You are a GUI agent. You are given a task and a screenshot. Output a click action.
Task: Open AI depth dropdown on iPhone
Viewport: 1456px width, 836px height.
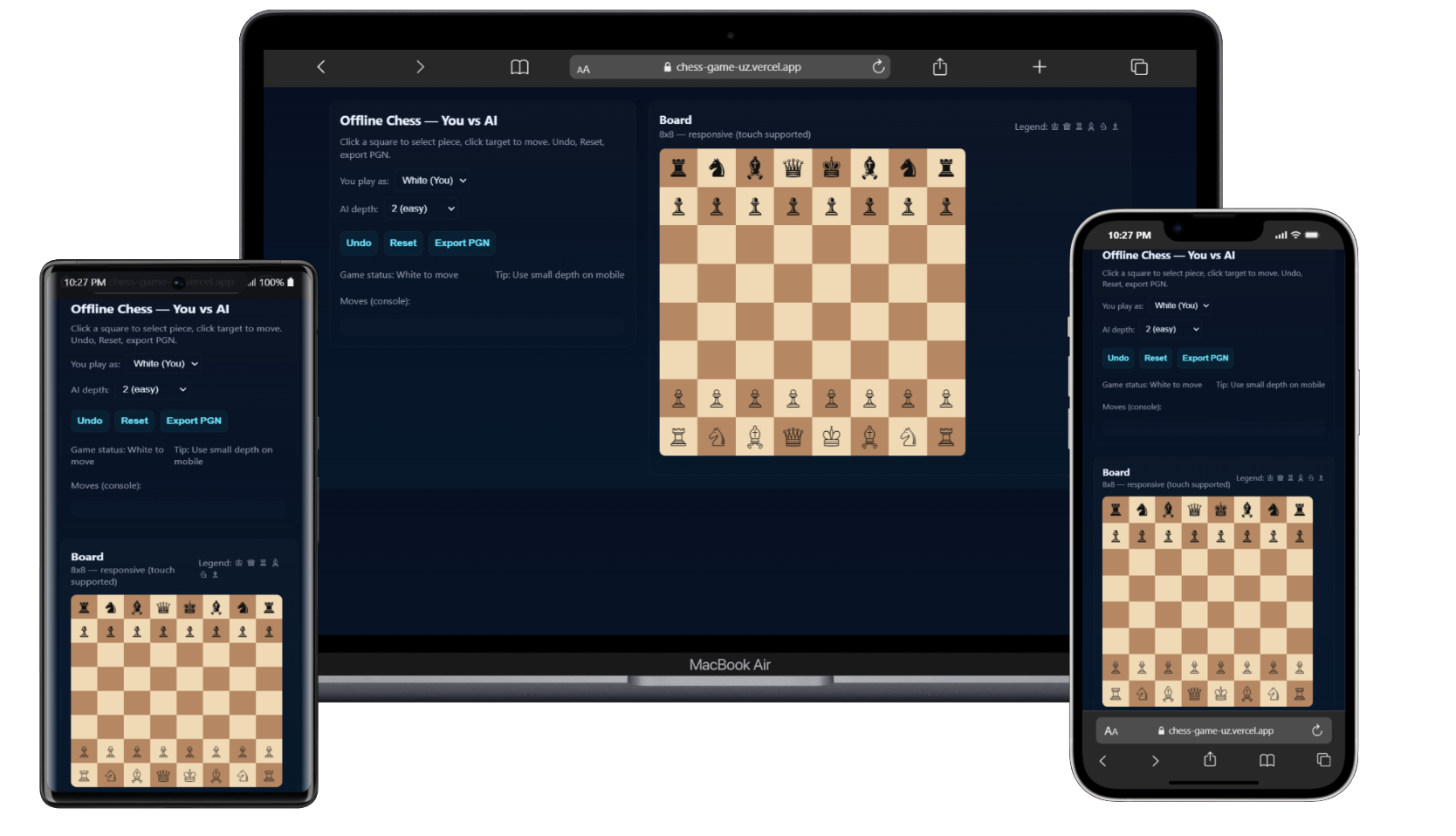[x=1171, y=329]
